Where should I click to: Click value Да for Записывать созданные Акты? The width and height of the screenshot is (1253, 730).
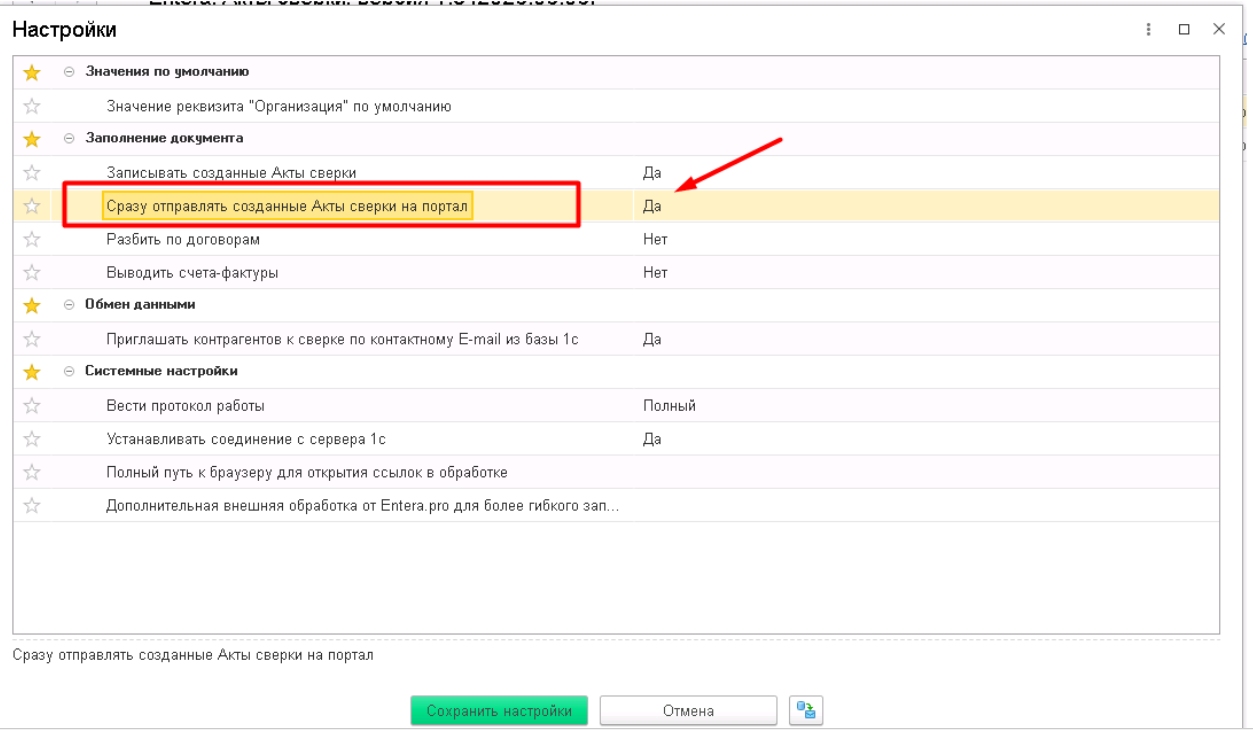[x=652, y=173]
